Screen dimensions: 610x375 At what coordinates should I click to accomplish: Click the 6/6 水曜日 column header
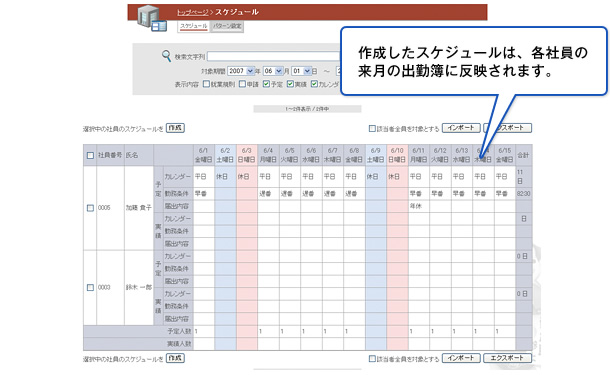(311, 155)
